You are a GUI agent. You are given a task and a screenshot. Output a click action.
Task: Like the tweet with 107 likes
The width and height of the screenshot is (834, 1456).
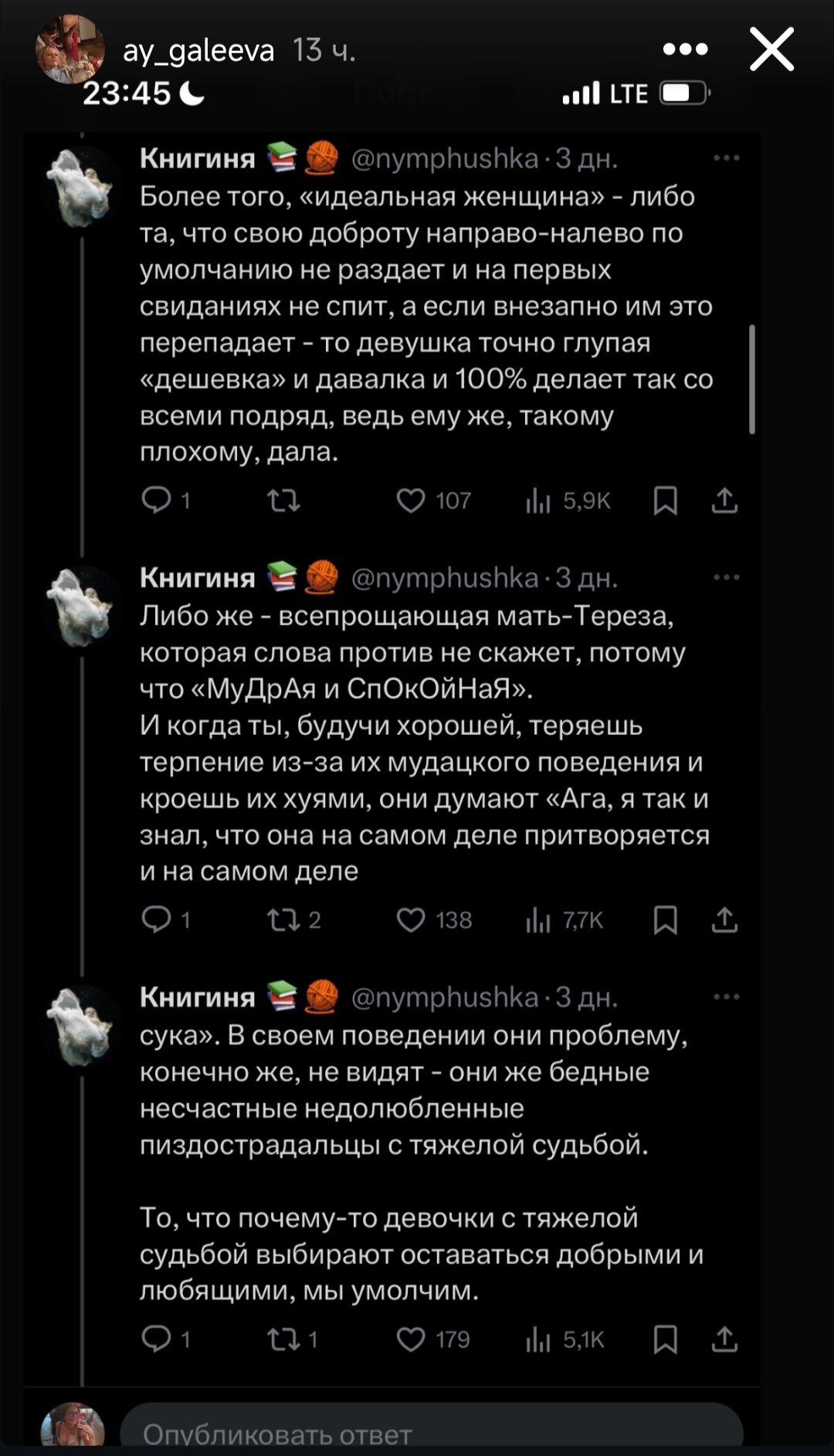pos(411,501)
